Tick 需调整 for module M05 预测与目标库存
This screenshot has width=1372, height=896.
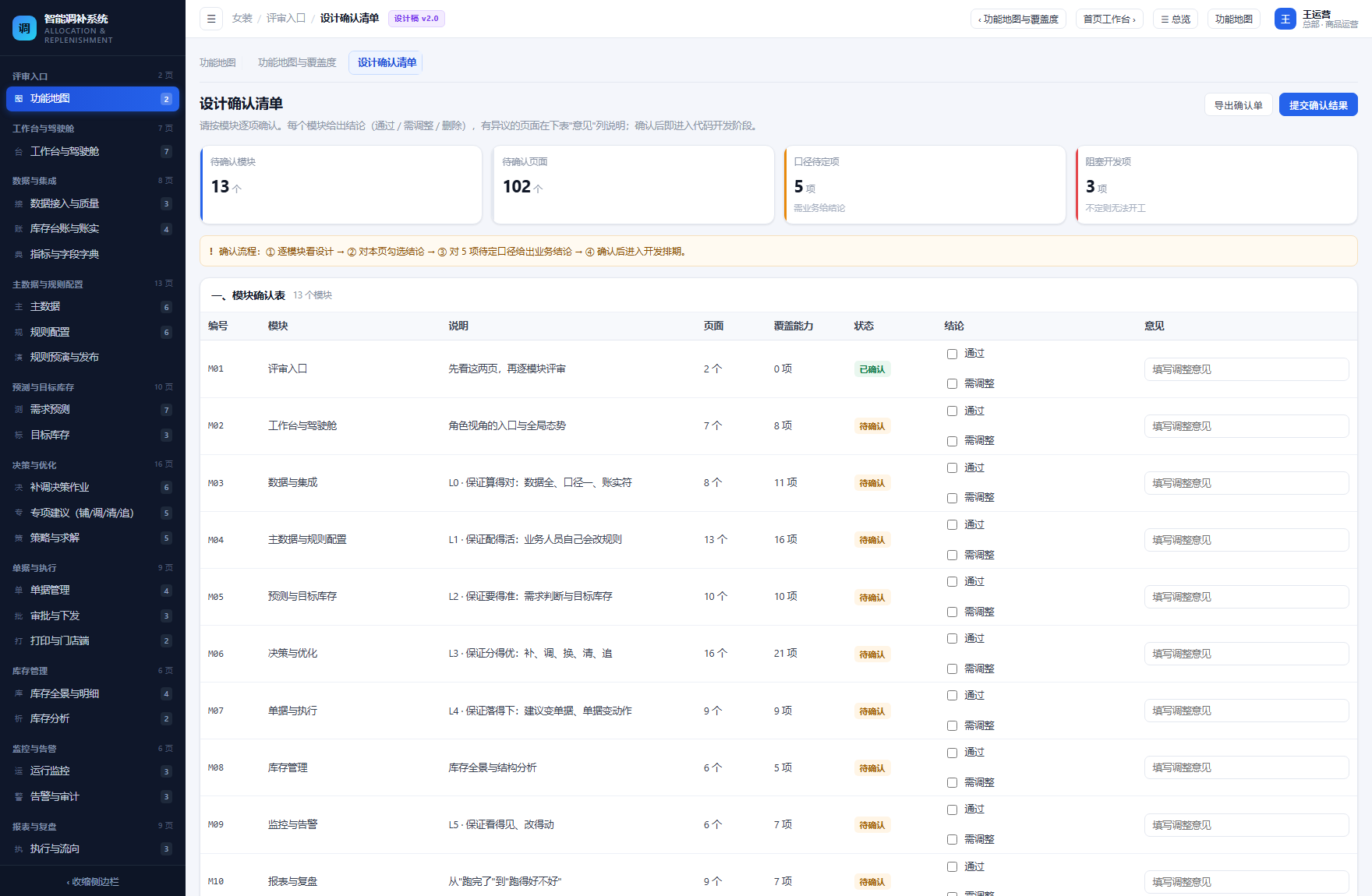(x=952, y=612)
